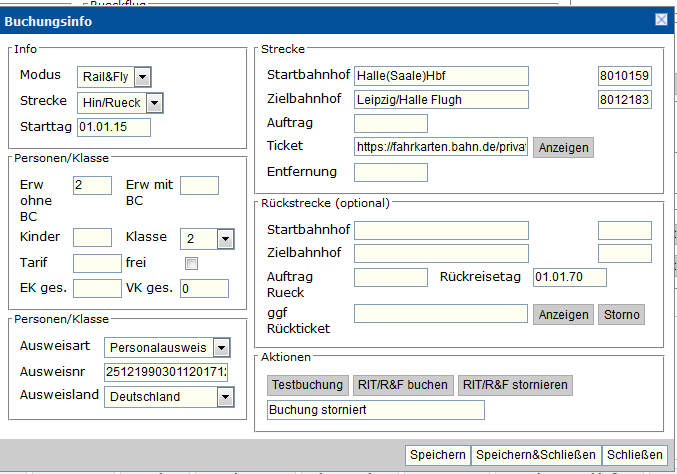Focus the Starttag date field
Image resolution: width=677 pixels, height=474 pixels.
click(113, 127)
